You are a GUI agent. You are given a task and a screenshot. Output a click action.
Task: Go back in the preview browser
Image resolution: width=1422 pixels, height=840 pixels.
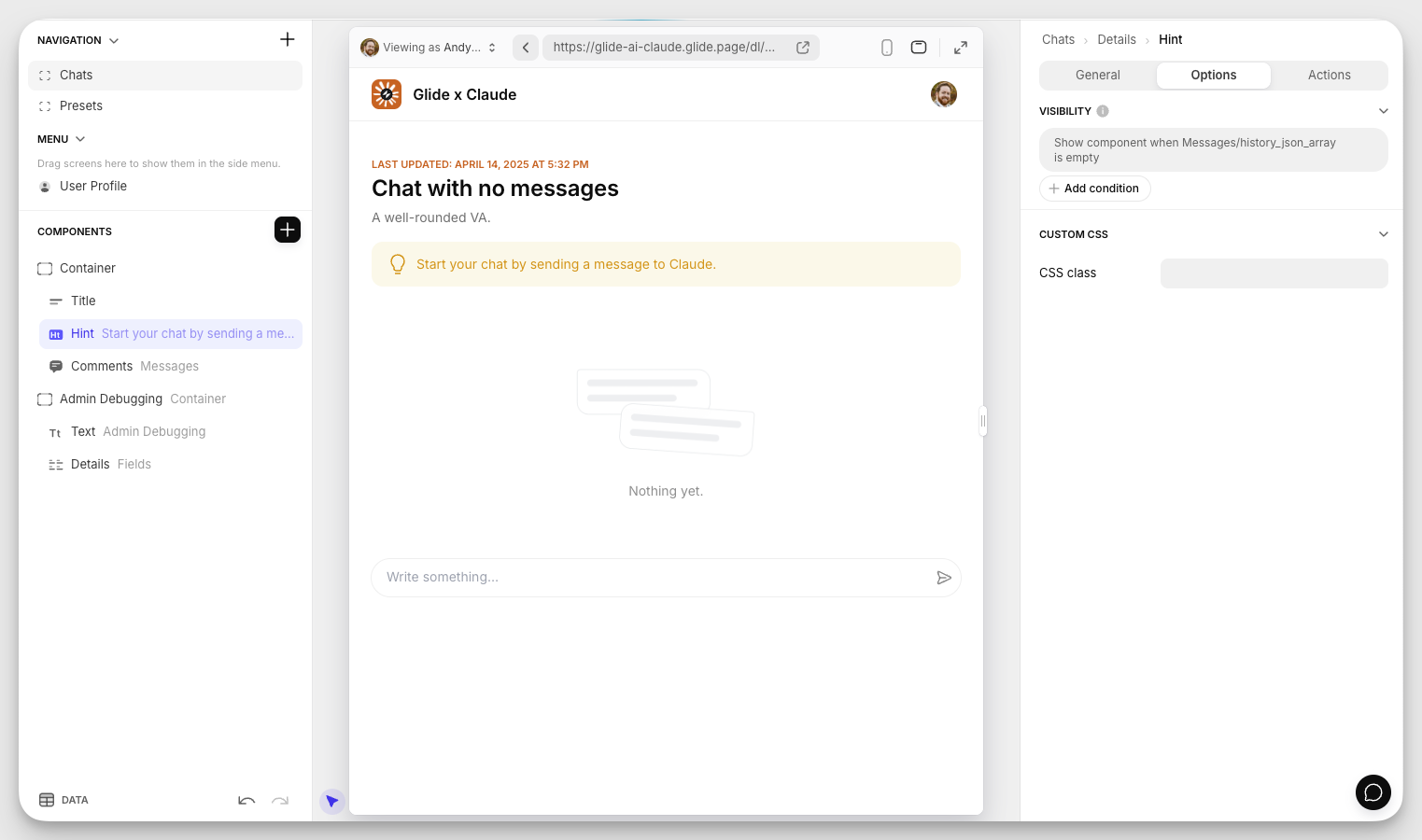point(526,48)
